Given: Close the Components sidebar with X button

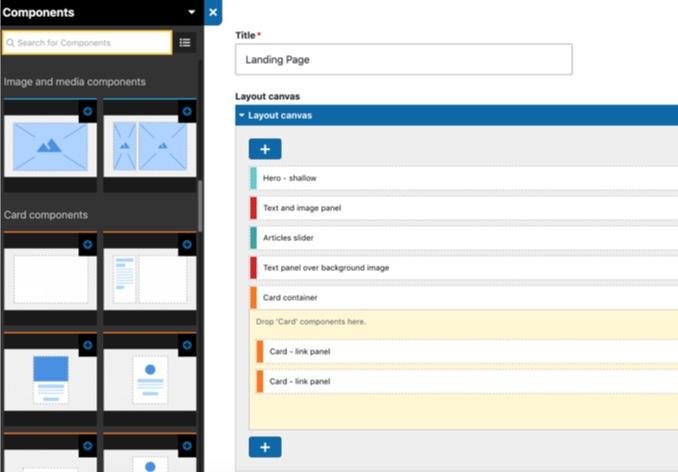Looking at the screenshot, I should [213, 13].
